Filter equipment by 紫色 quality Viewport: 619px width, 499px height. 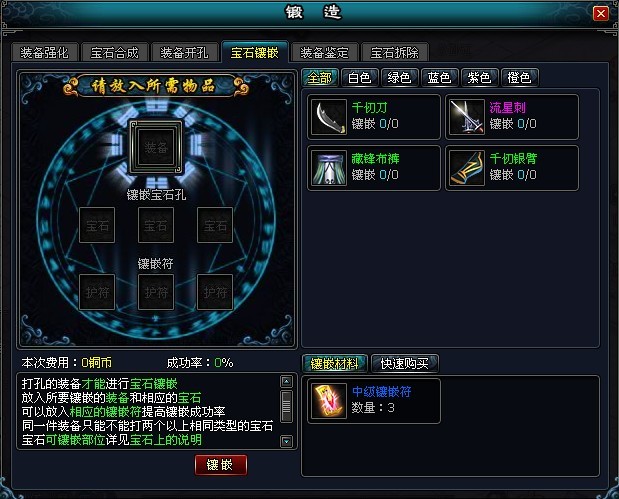479,77
